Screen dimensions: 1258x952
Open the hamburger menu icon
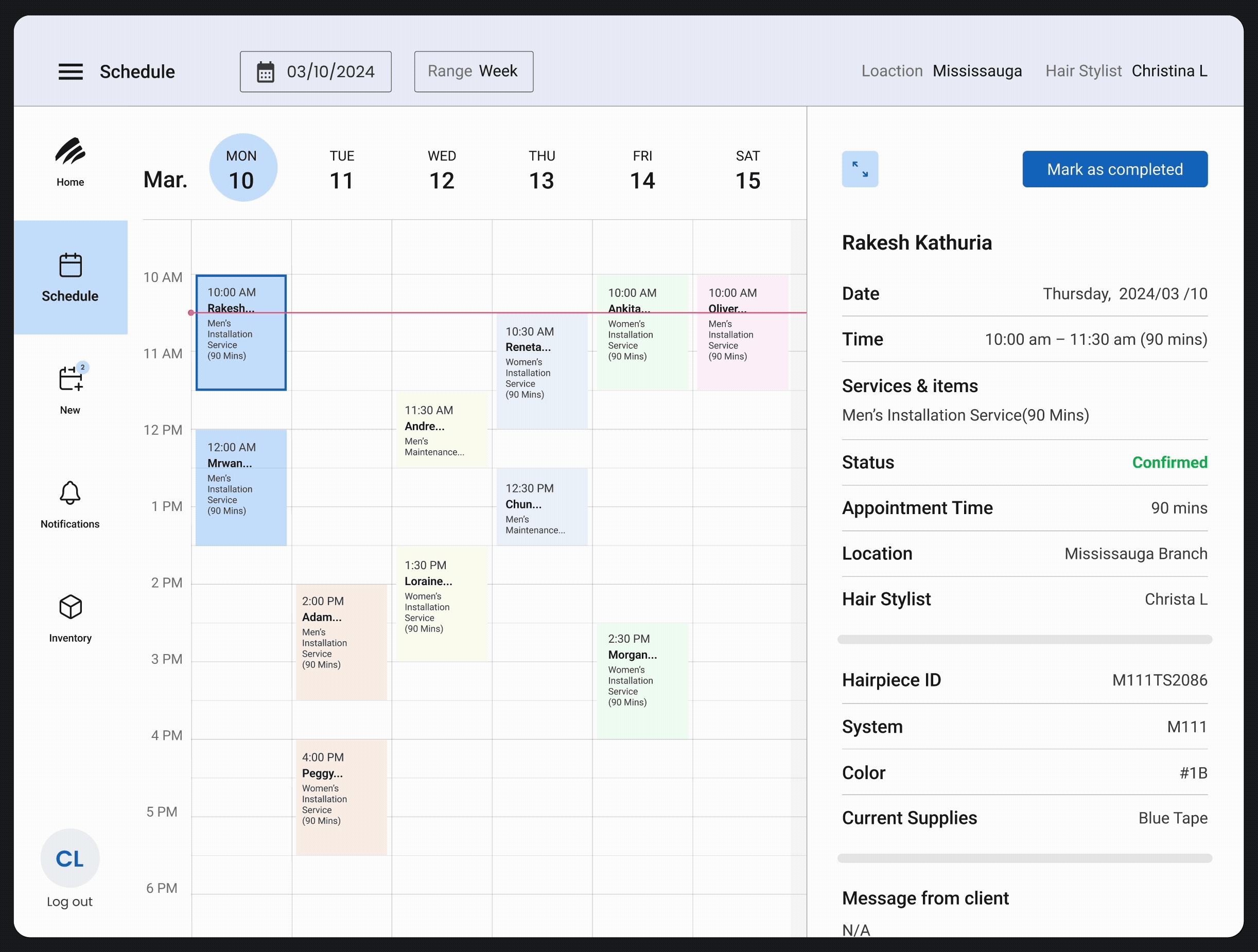click(71, 72)
